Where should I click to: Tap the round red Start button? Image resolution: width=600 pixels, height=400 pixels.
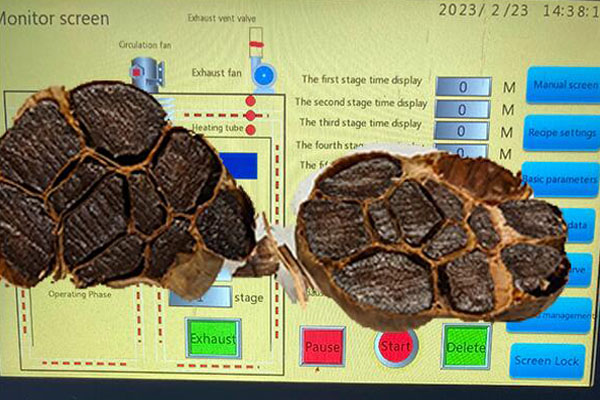tap(396, 346)
